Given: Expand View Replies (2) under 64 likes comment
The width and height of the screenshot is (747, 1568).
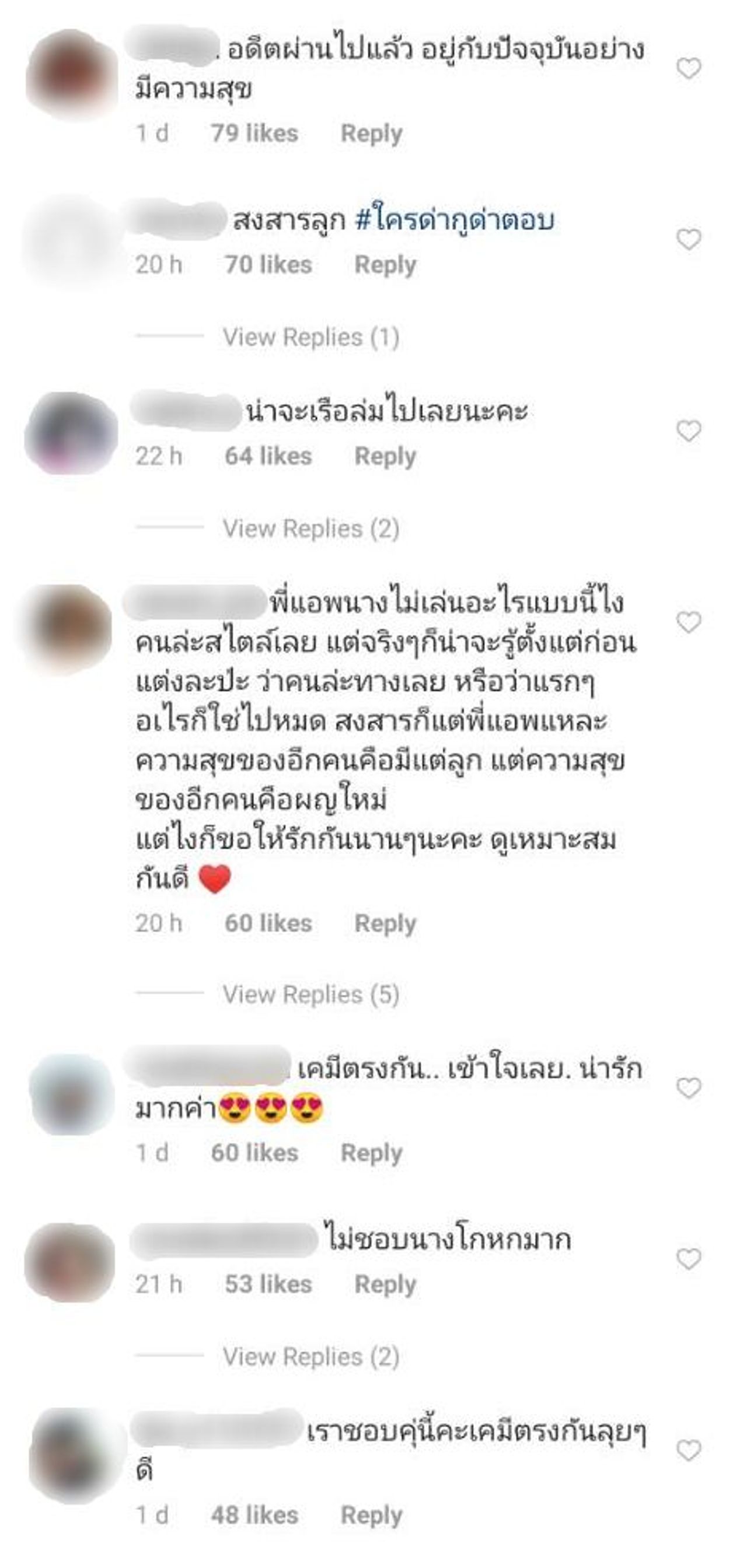Looking at the screenshot, I should coord(311,528).
